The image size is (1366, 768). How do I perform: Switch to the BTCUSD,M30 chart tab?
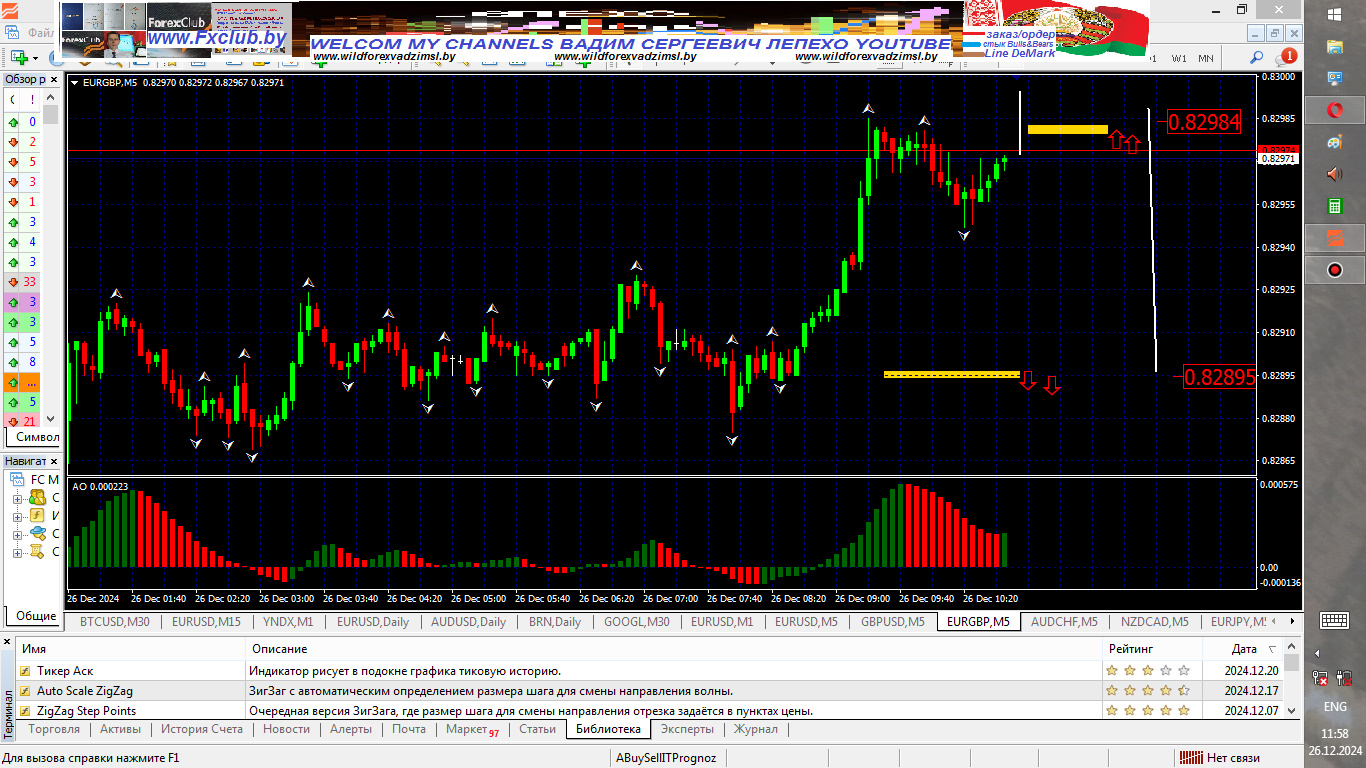pos(114,622)
